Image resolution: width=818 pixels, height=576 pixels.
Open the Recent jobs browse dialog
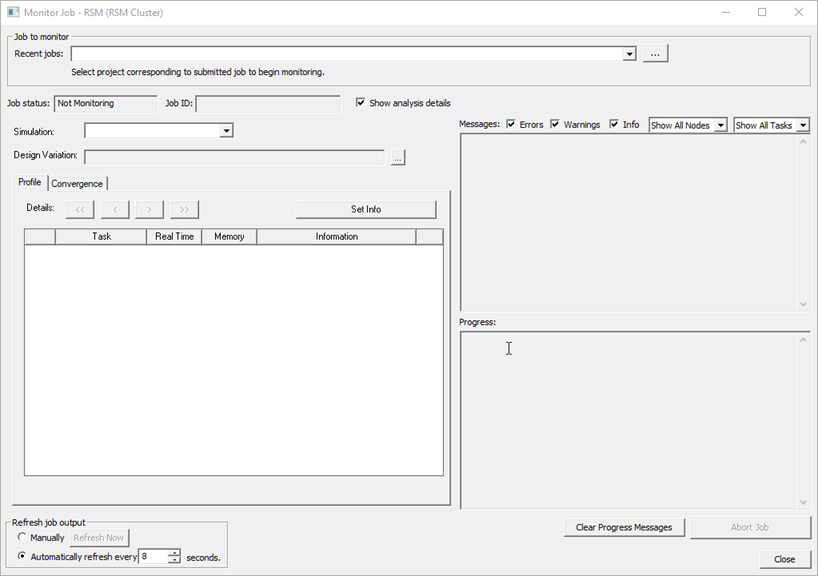(655, 53)
